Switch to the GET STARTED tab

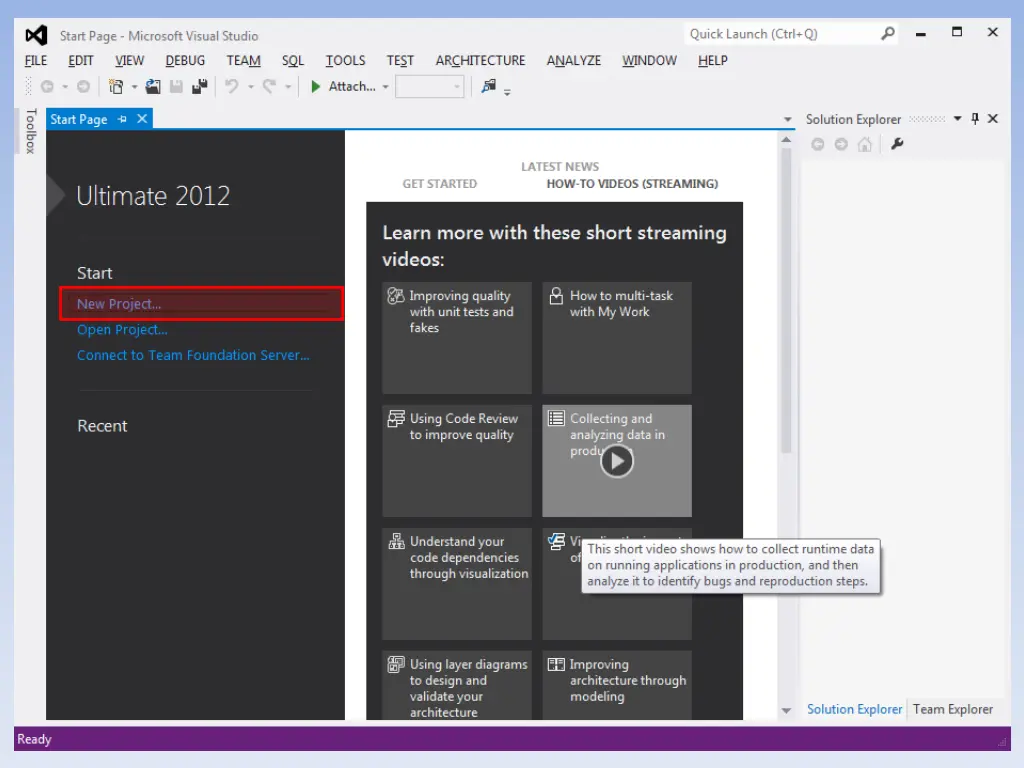coord(440,184)
